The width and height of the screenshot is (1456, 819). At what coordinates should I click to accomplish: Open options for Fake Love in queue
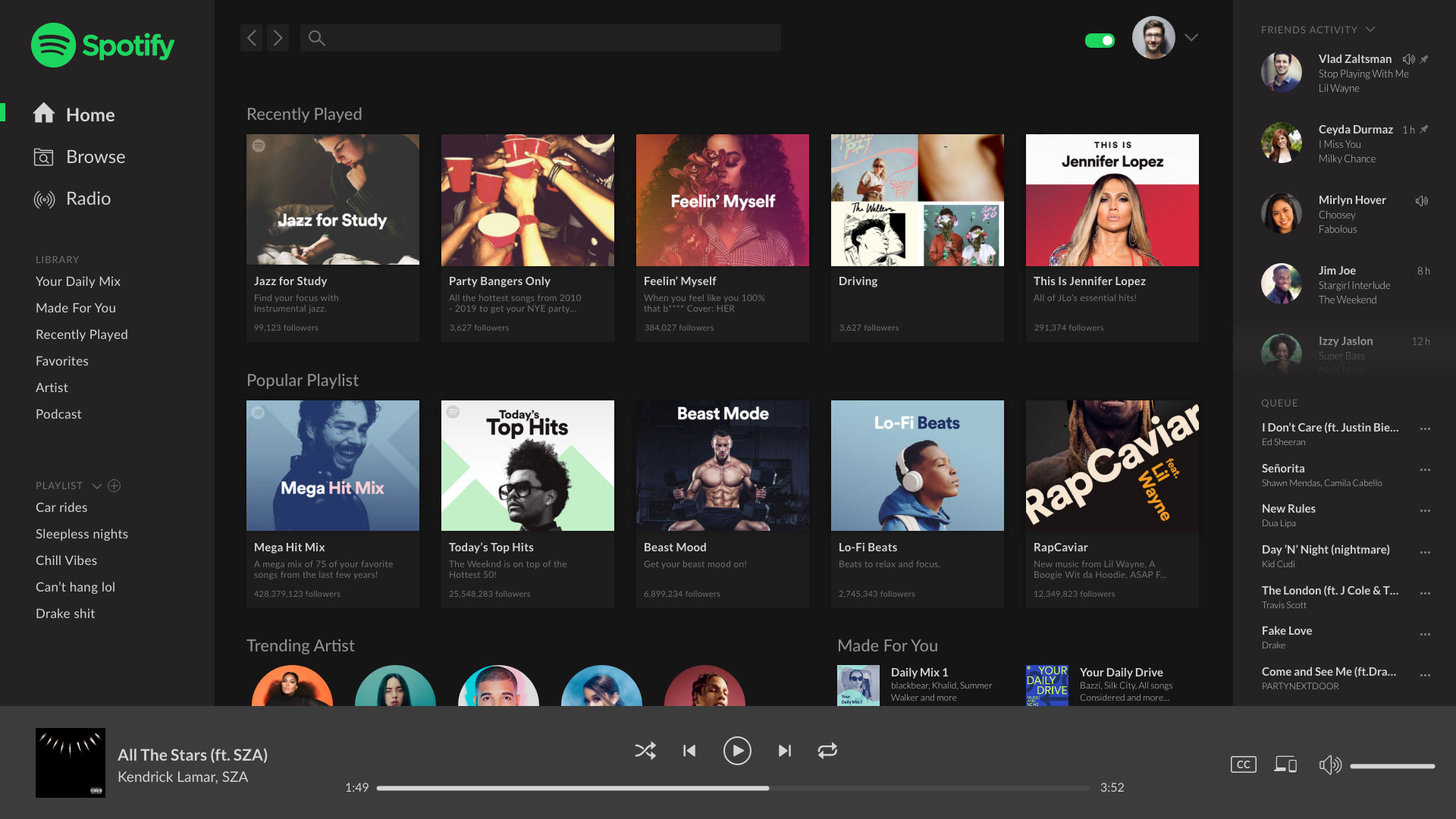(x=1425, y=634)
